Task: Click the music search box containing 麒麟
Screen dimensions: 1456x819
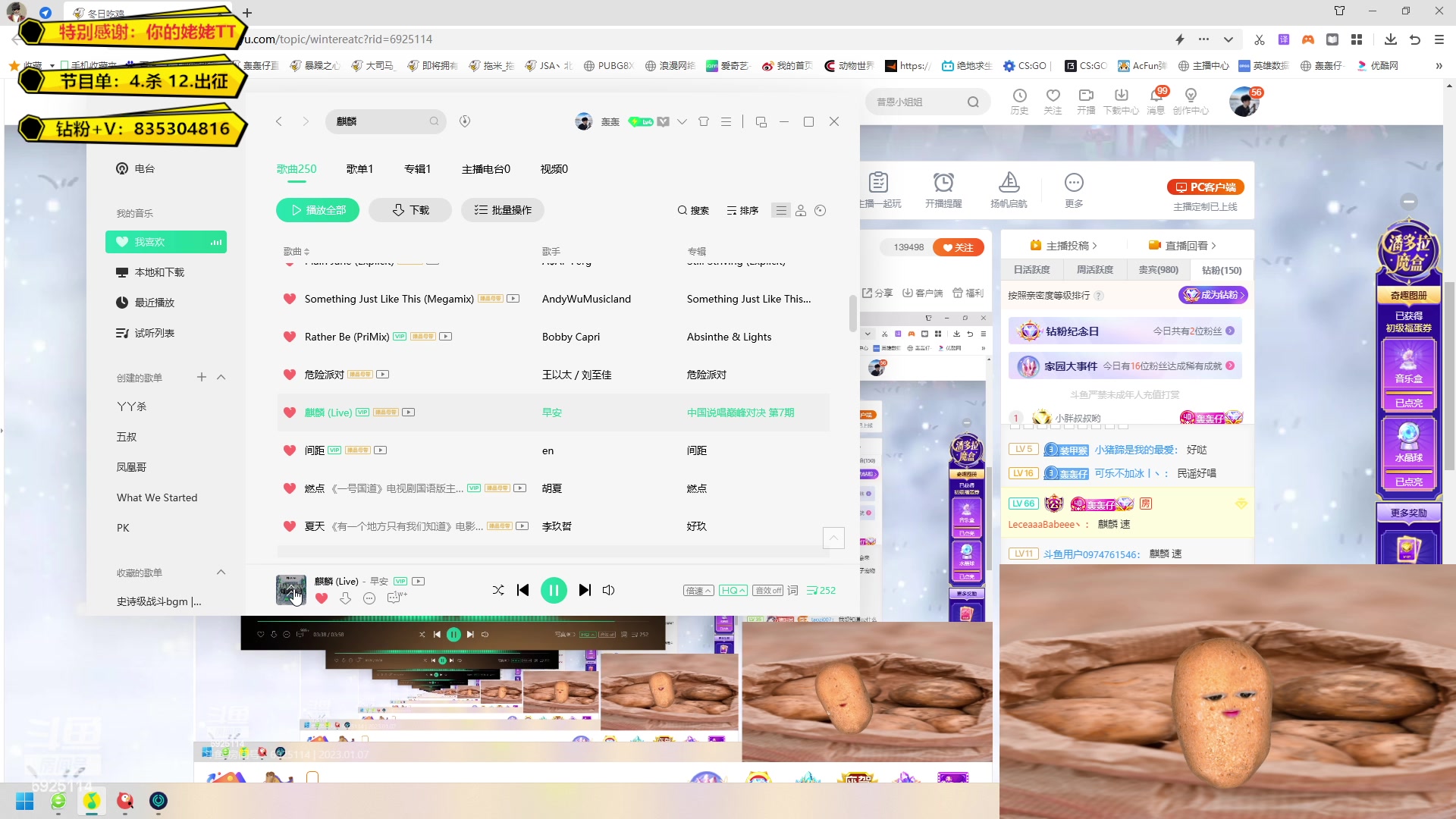Action: [385, 121]
